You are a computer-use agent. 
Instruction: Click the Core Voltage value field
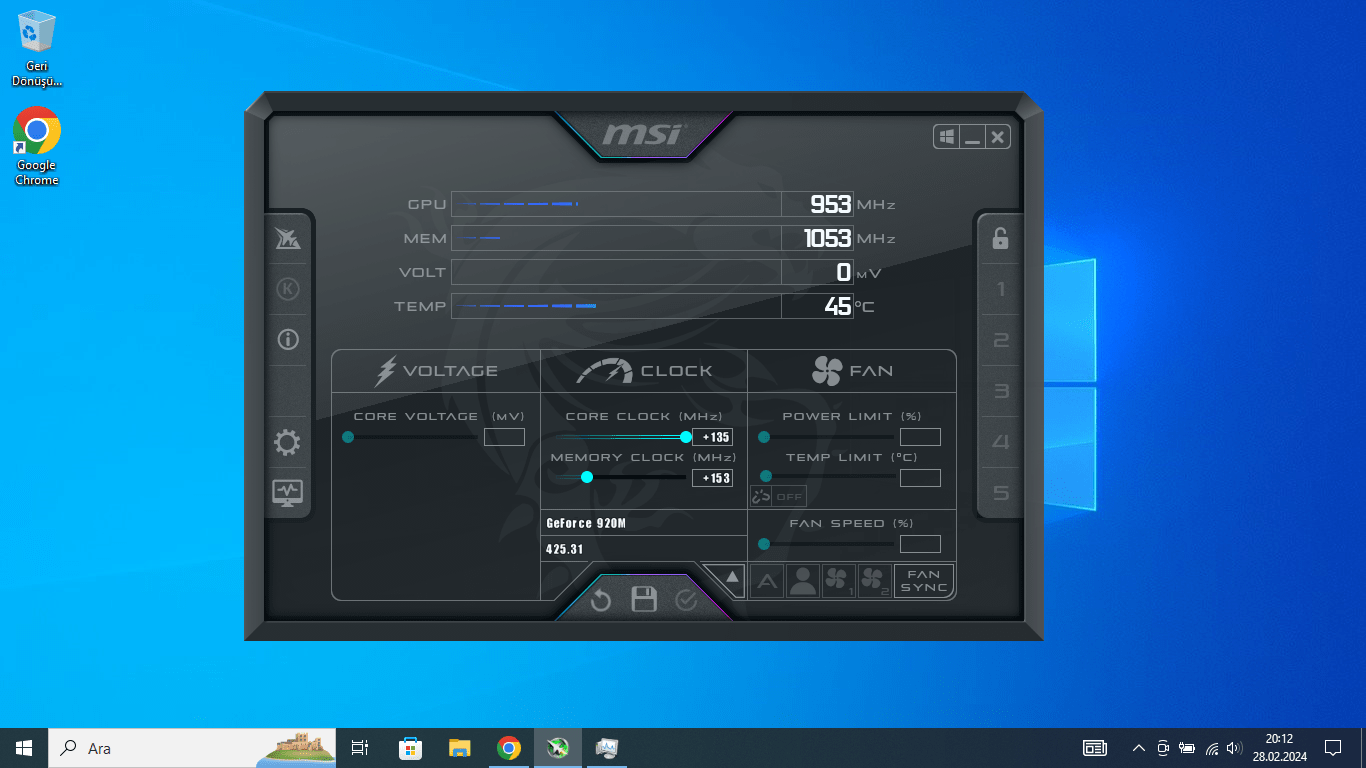click(x=504, y=437)
